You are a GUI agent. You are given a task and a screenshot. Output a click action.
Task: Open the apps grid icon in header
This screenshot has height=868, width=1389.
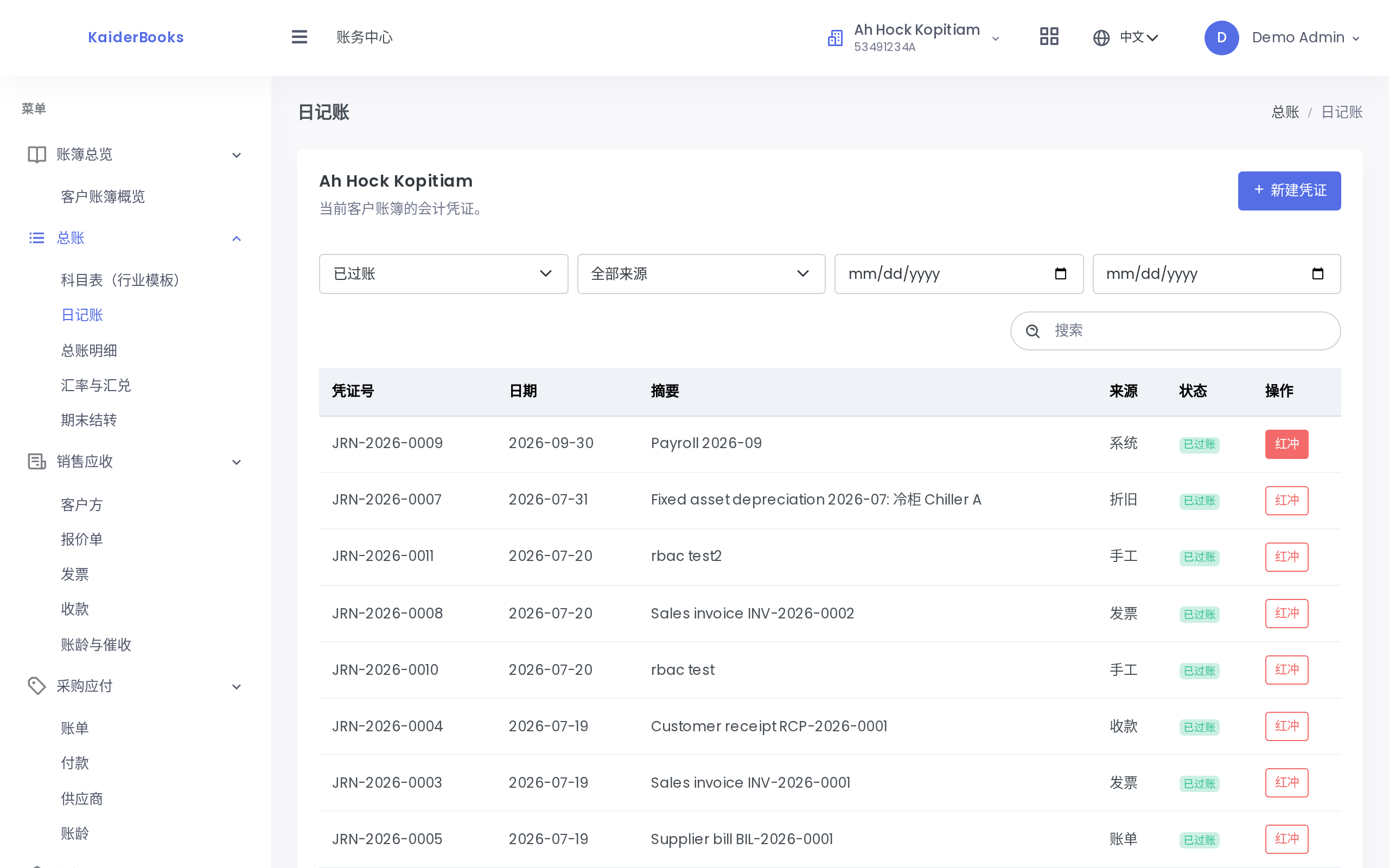pos(1049,37)
